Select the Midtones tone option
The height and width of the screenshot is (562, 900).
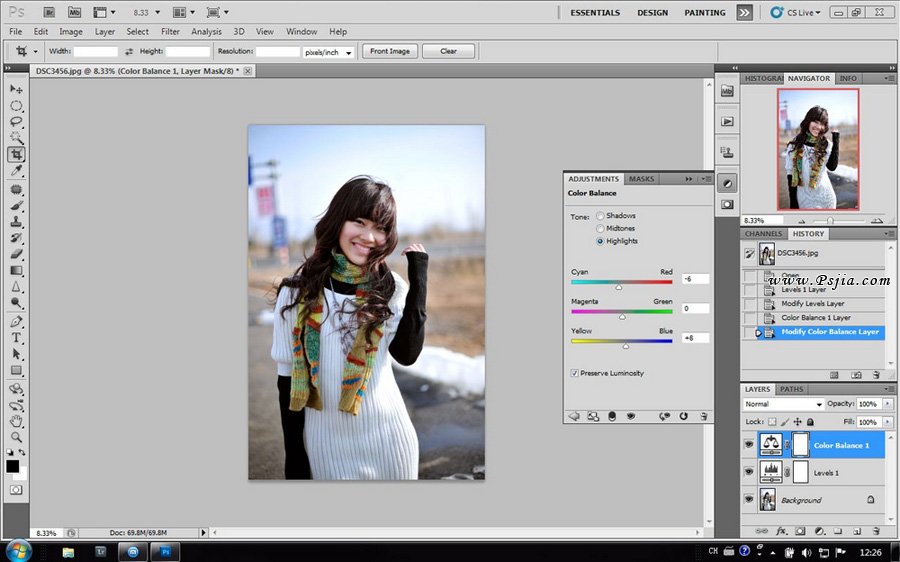[601, 229]
